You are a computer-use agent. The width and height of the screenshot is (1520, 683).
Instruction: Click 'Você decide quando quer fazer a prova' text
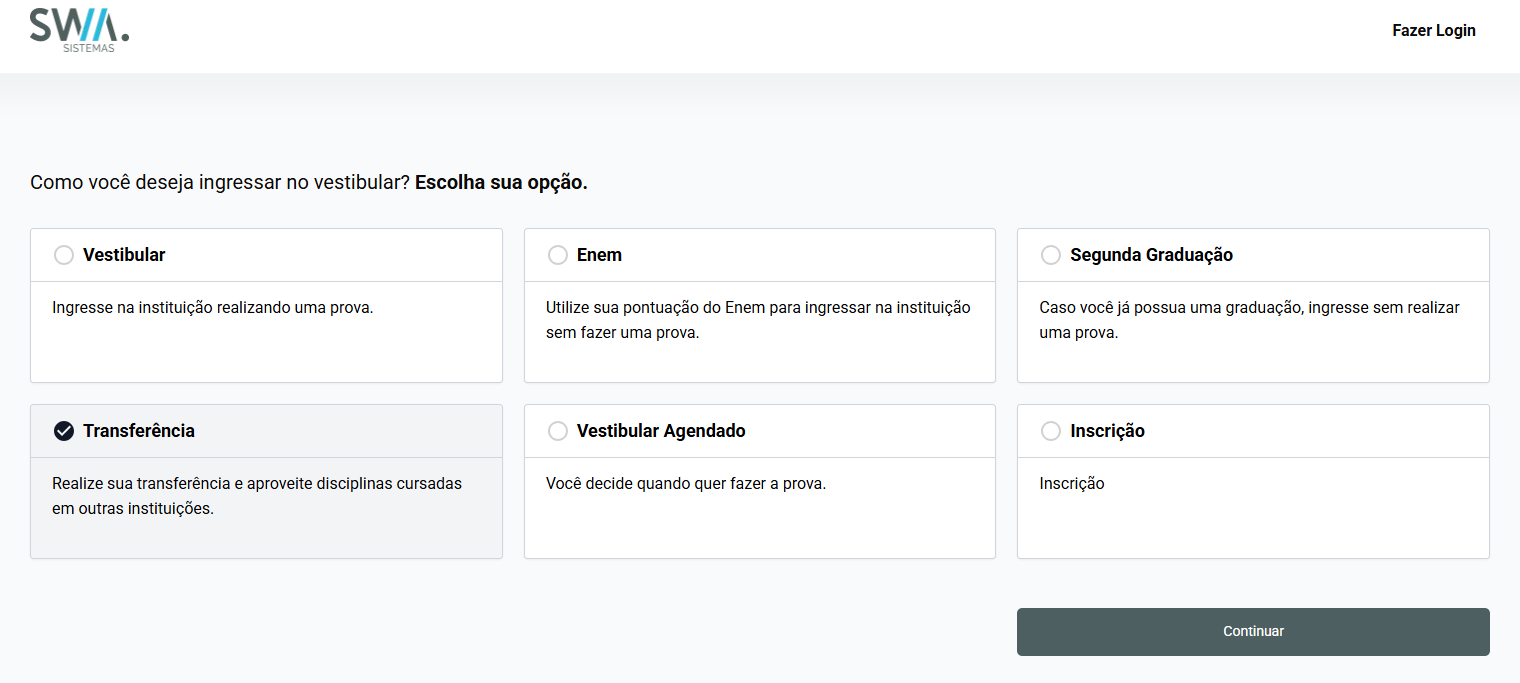pyautogui.click(x=686, y=484)
